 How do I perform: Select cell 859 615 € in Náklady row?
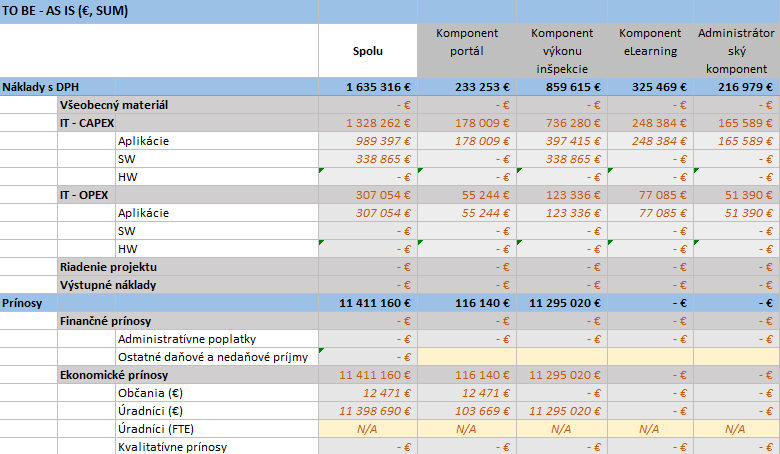click(x=562, y=87)
